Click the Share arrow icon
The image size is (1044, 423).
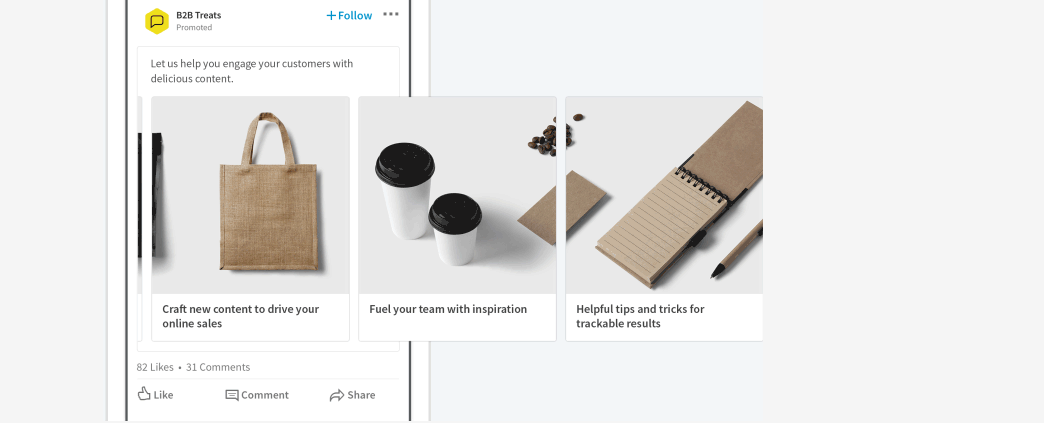coord(336,395)
